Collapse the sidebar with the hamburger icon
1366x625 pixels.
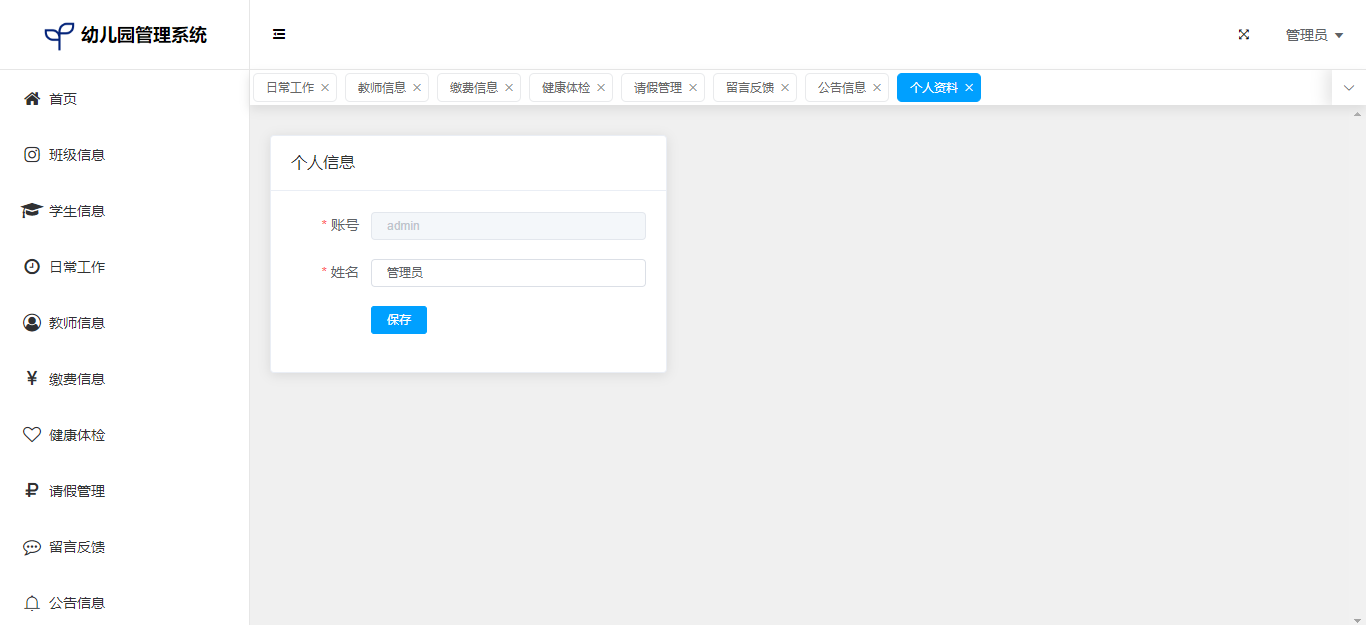click(x=279, y=34)
